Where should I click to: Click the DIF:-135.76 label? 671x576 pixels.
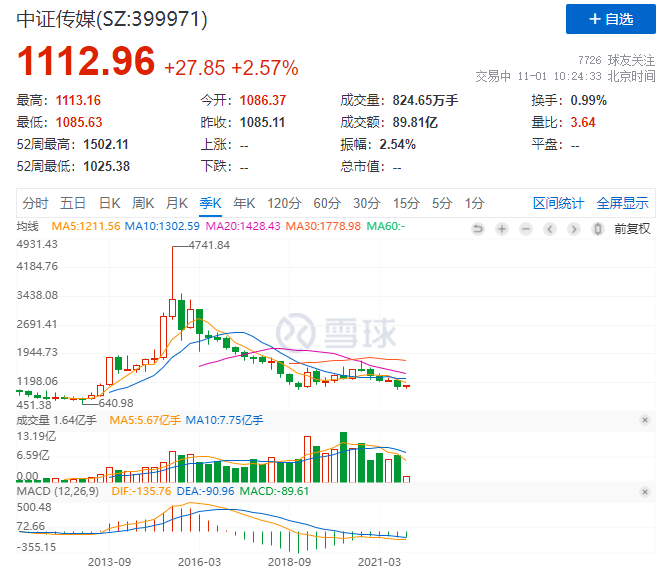(x=141, y=491)
